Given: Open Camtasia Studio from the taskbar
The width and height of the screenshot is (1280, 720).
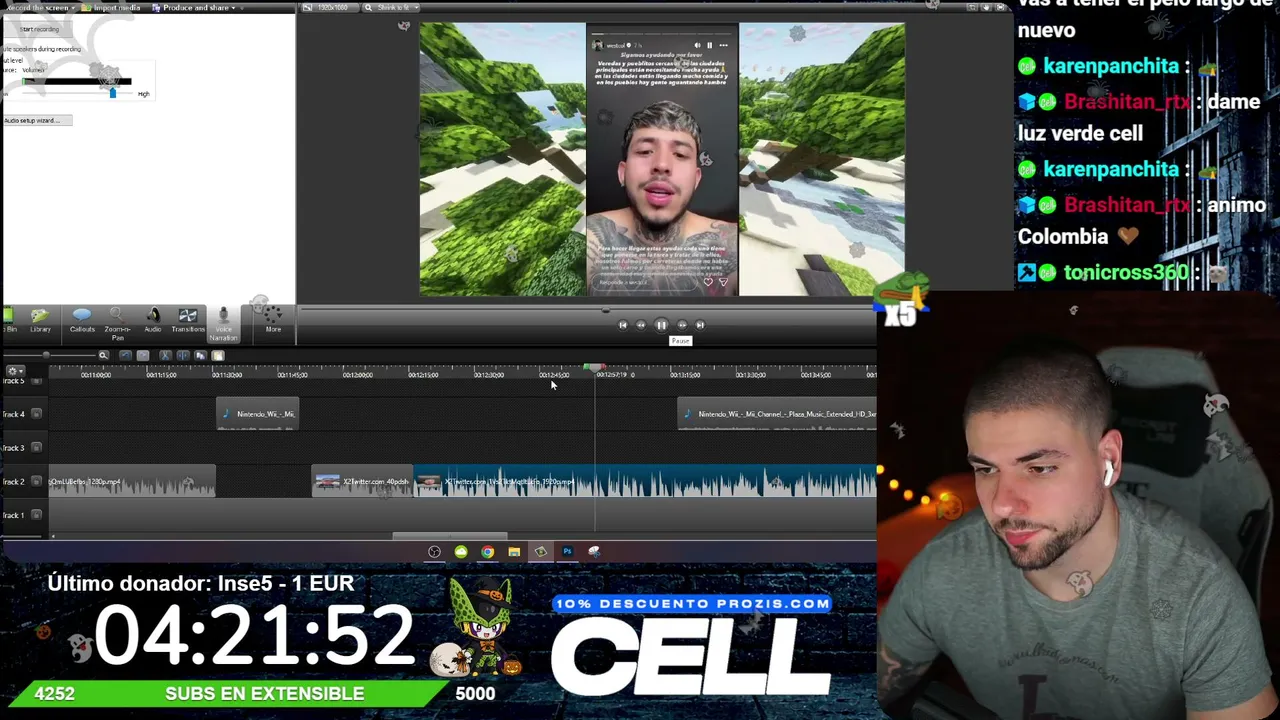Looking at the screenshot, I should [541, 552].
